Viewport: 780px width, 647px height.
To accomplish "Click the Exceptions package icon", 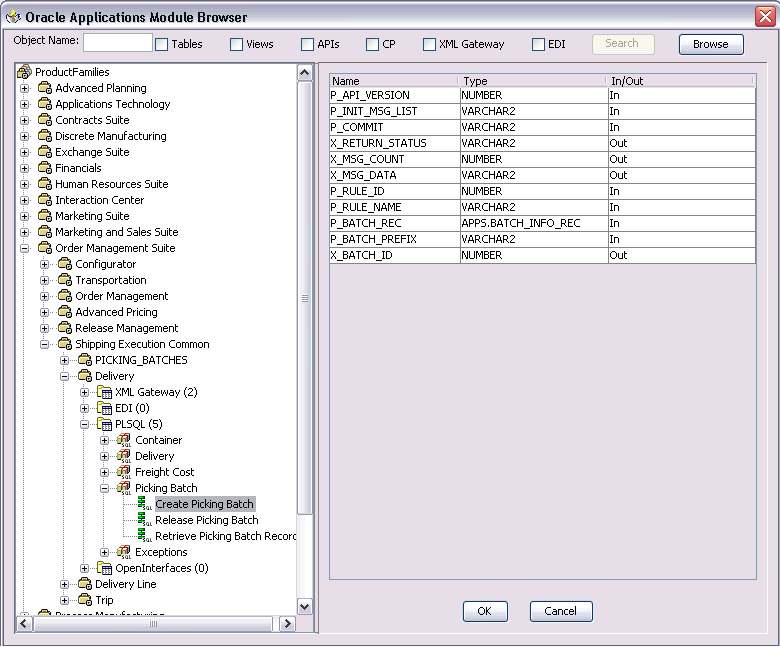I will (x=123, y=552).
